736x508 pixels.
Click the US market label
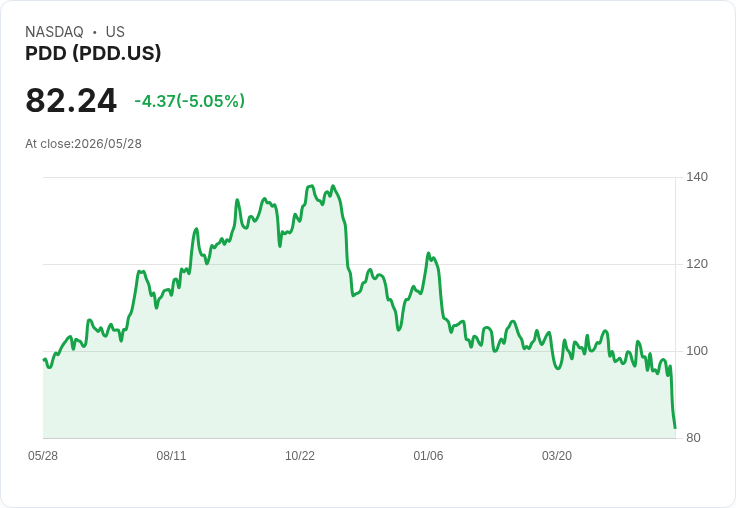115,32
